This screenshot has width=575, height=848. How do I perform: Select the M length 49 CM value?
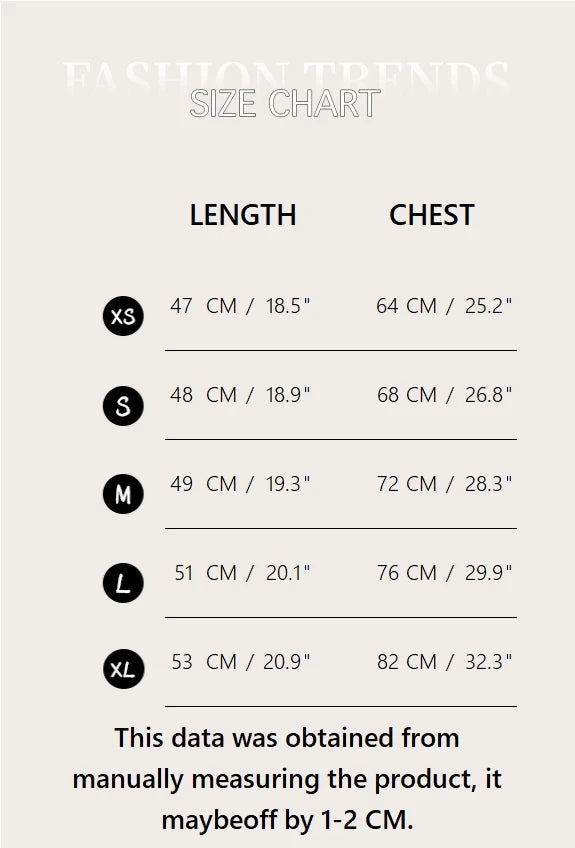click(240, 483)
